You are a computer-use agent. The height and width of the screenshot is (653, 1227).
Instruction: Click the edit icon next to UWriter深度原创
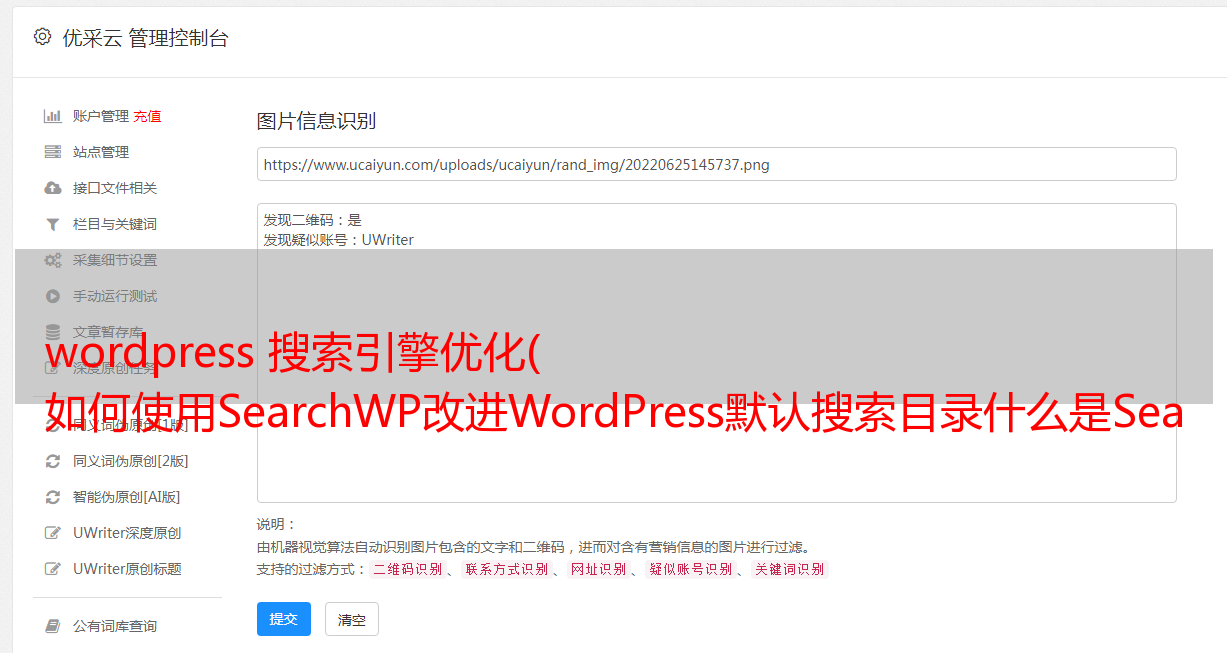click(x=53, y=533)
